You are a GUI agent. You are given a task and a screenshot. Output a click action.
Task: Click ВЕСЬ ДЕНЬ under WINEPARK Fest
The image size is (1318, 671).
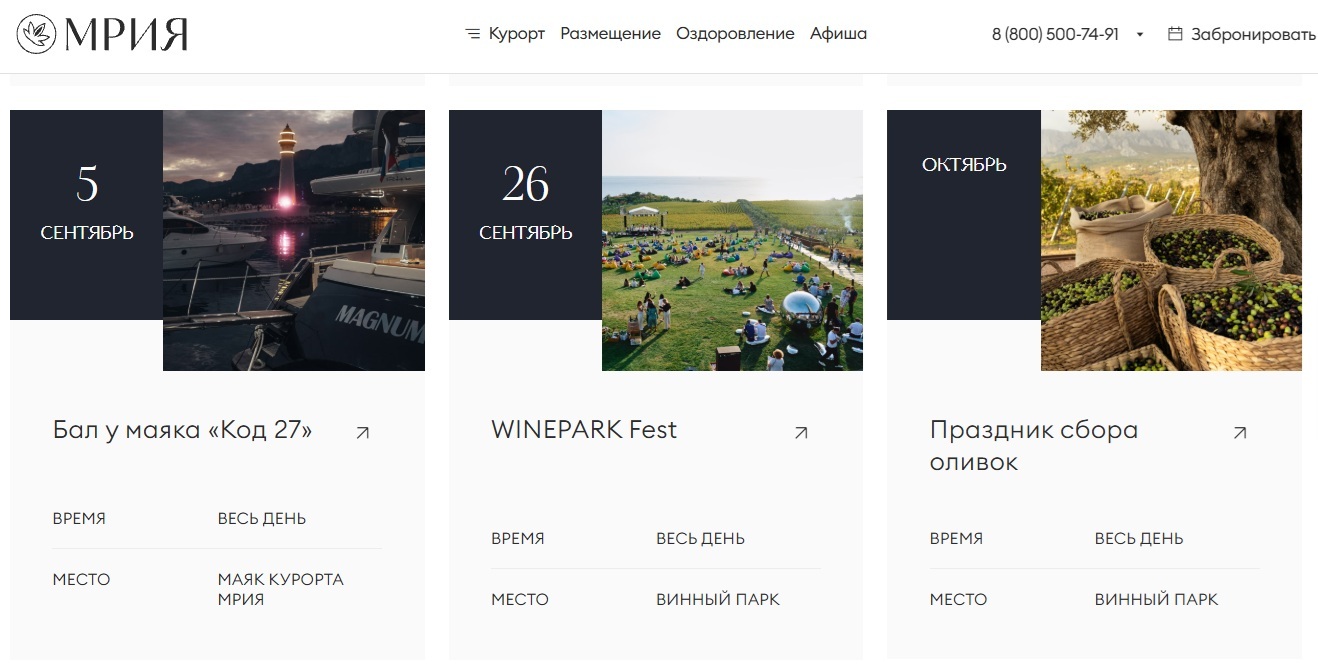pos(700,539)
